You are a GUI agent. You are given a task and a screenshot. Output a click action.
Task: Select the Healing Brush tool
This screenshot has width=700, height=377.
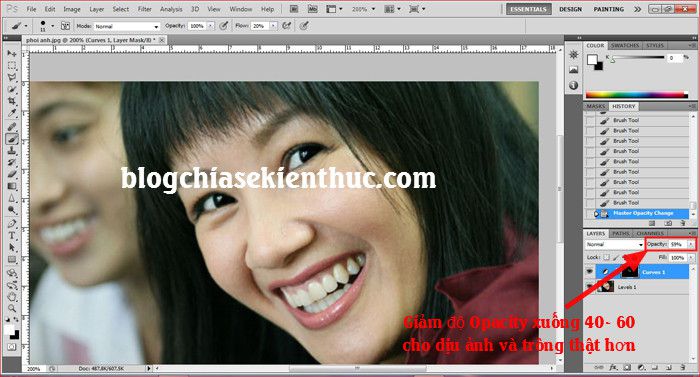click(12, 127)
